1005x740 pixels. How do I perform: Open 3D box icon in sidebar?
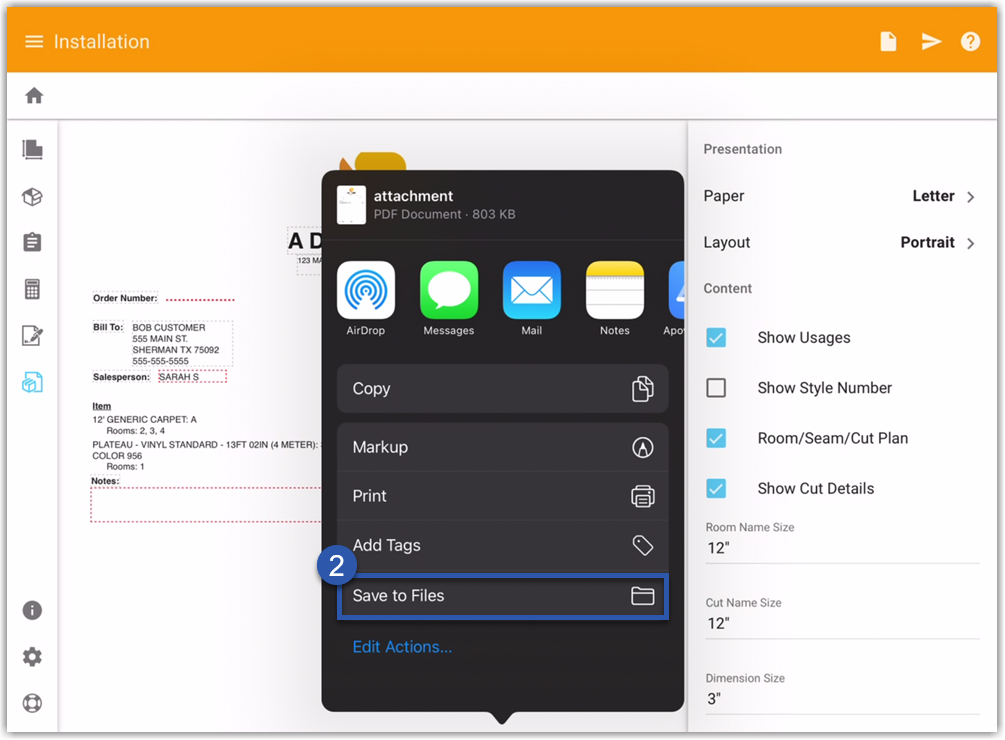[x=32, y=197]
